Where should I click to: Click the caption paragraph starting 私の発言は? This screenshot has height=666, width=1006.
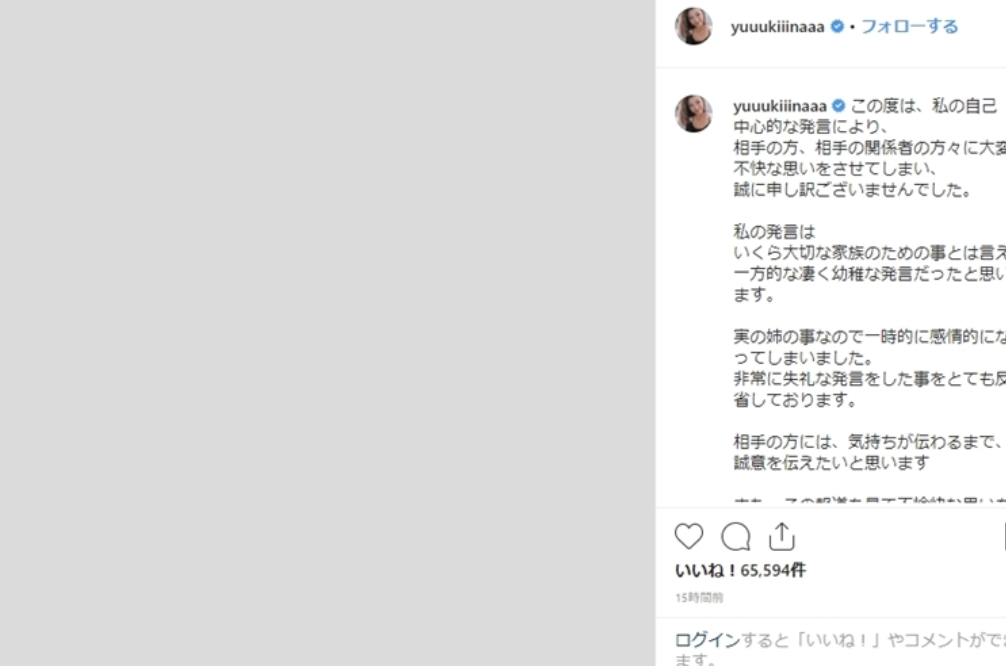(x=869, y=263)
